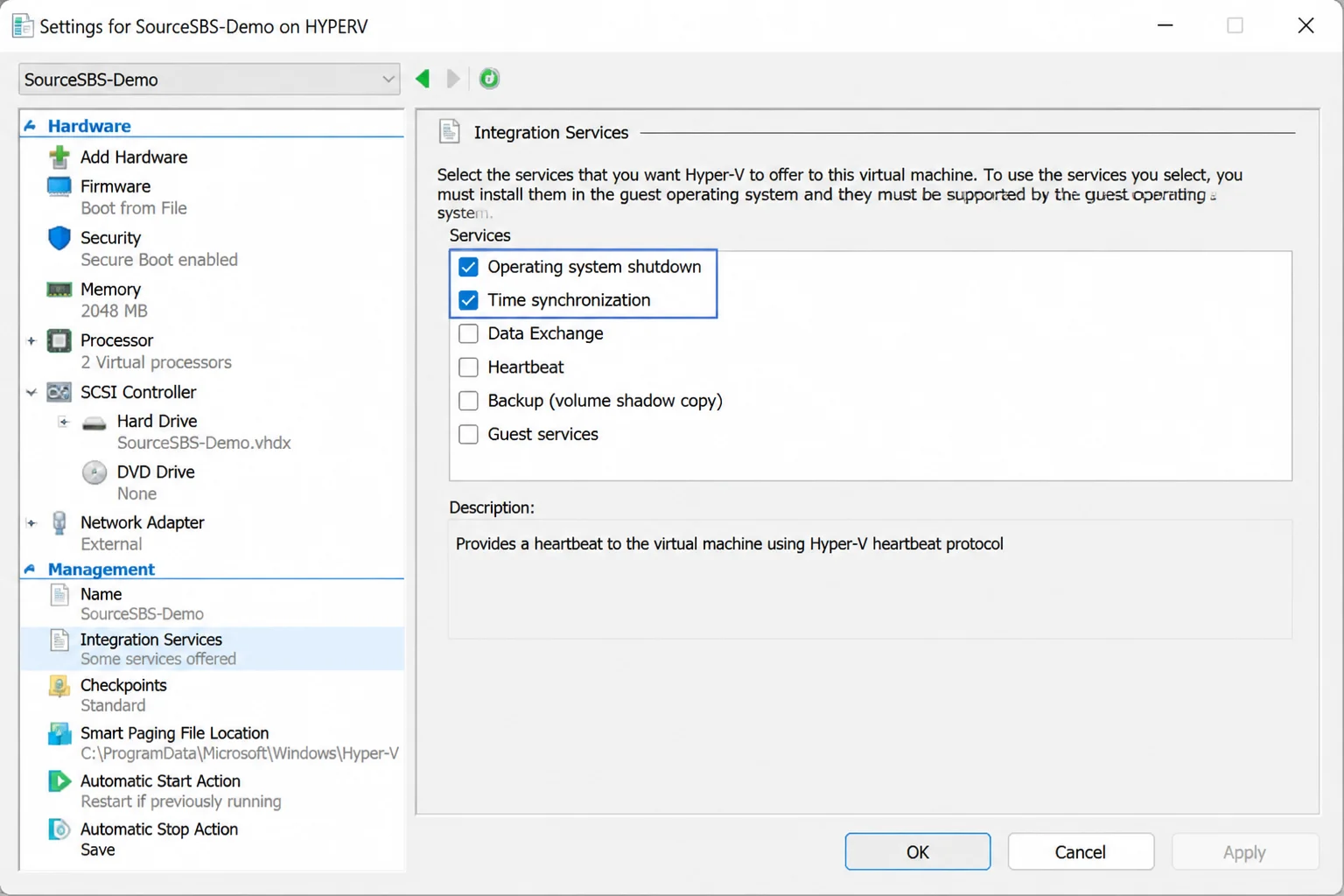The width and height of the screenshot is (1344, 896).
Task: Open the Security settings page
Action: tap(110, 238)
